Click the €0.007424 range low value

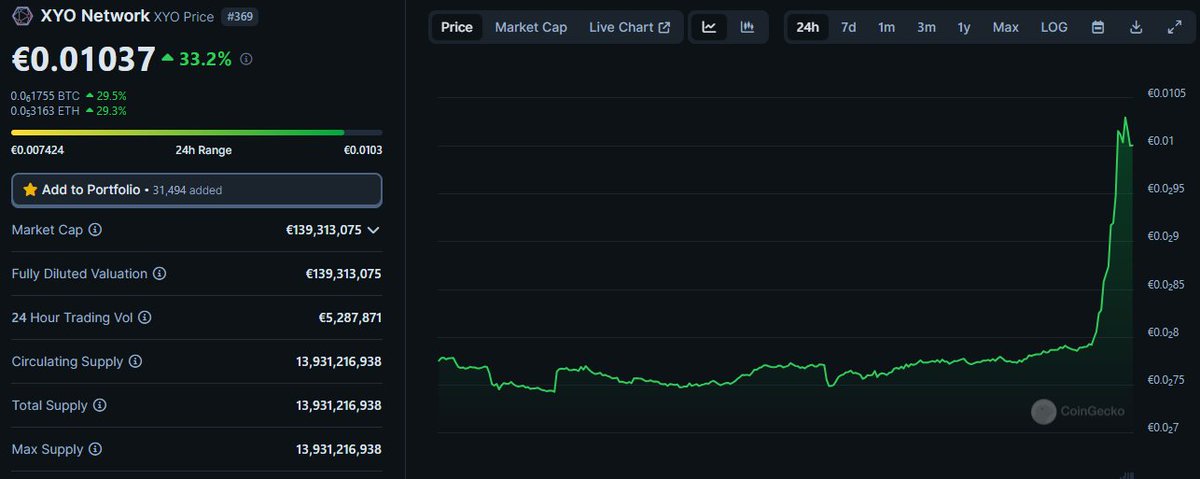(37, 150)
